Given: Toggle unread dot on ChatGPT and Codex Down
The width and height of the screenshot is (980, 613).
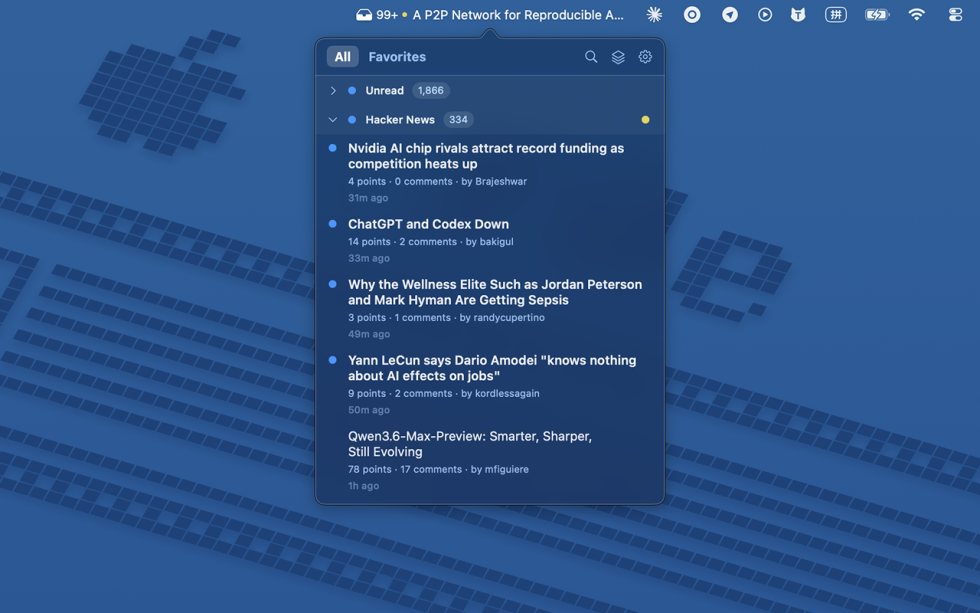Looking at the screenshot, I should [x=332, y=224].
